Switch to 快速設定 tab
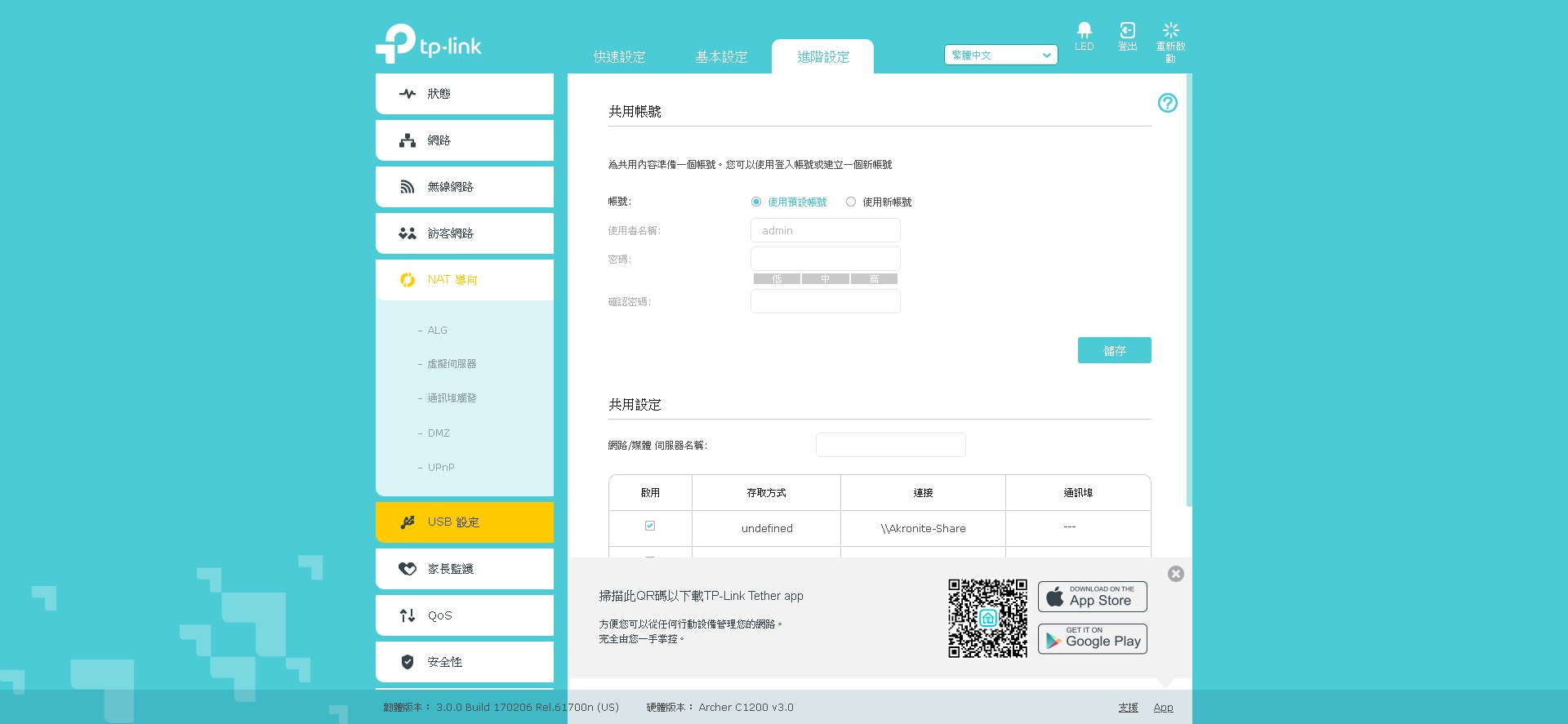The image size is (1568, 724). pos(619,56)
